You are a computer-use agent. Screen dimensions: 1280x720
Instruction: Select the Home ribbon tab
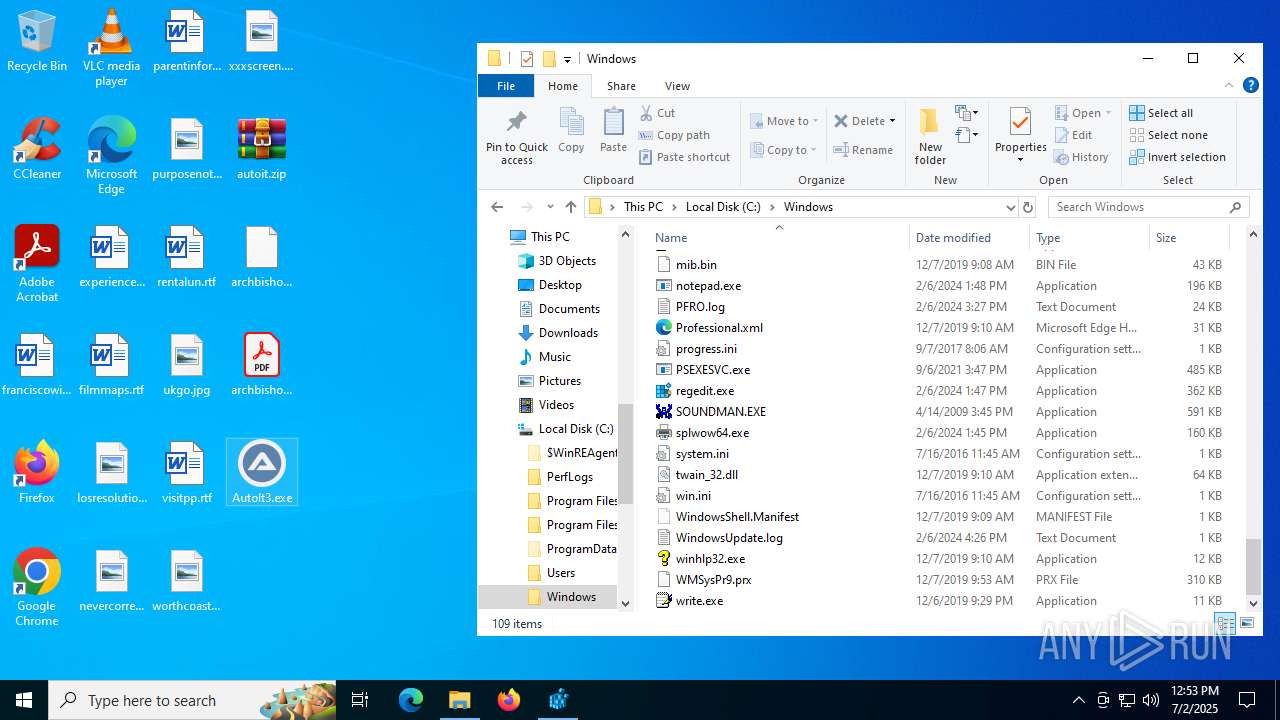coord(563,86)
